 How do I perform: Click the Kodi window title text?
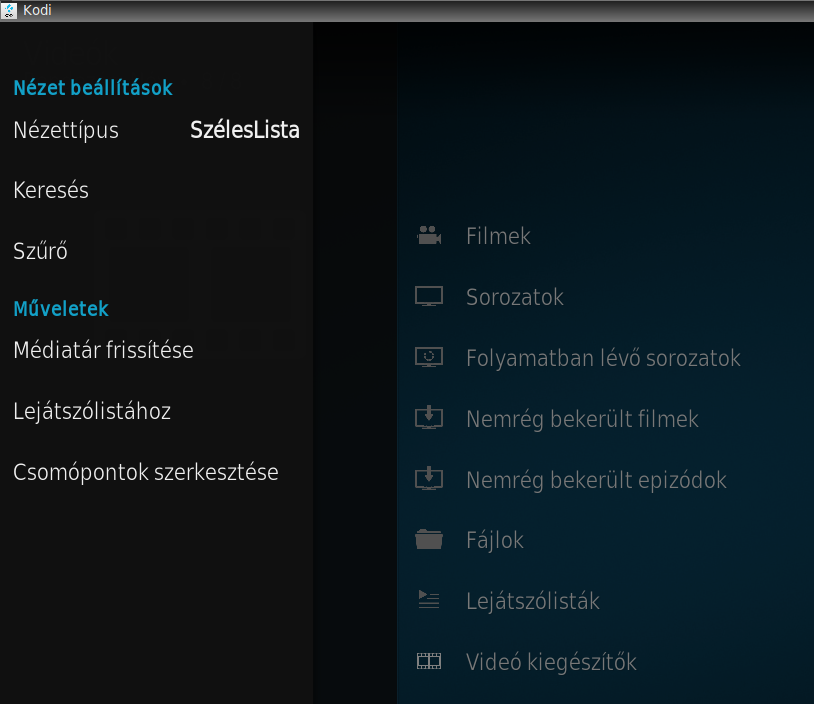(37, 10)
